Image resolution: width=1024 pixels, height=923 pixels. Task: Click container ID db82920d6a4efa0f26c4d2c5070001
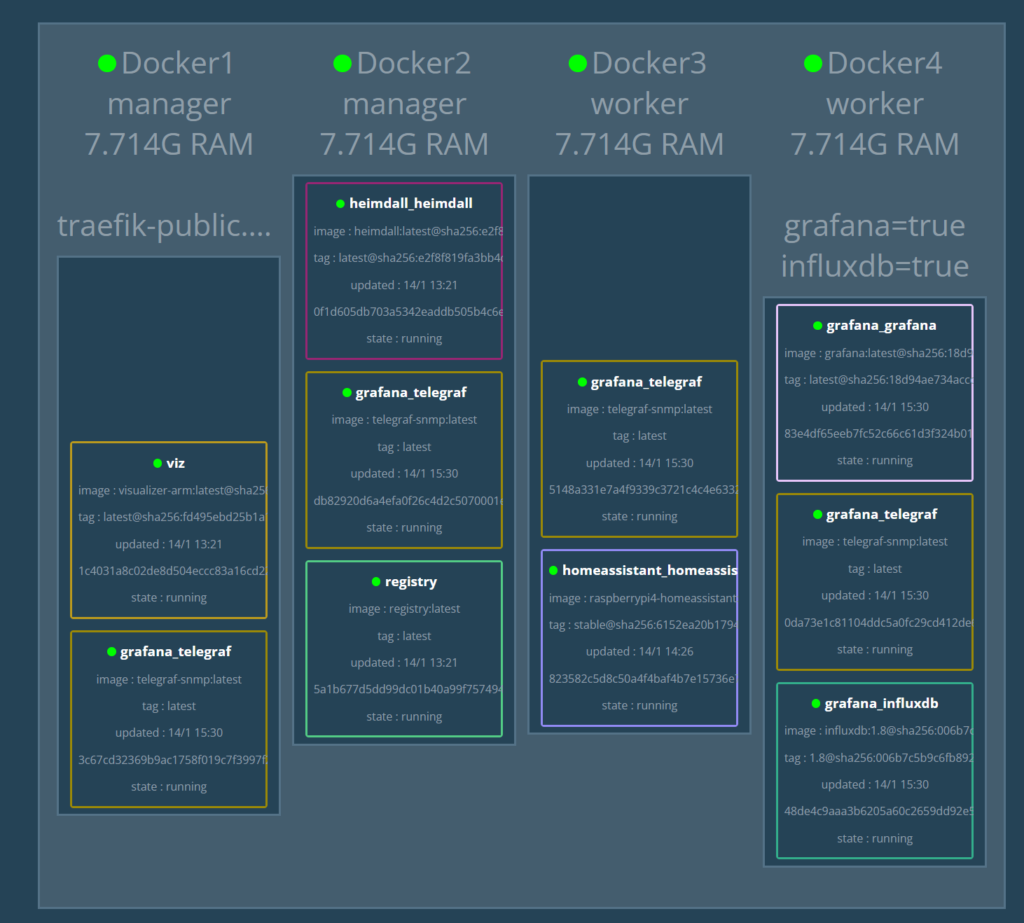tap(408, 501)
